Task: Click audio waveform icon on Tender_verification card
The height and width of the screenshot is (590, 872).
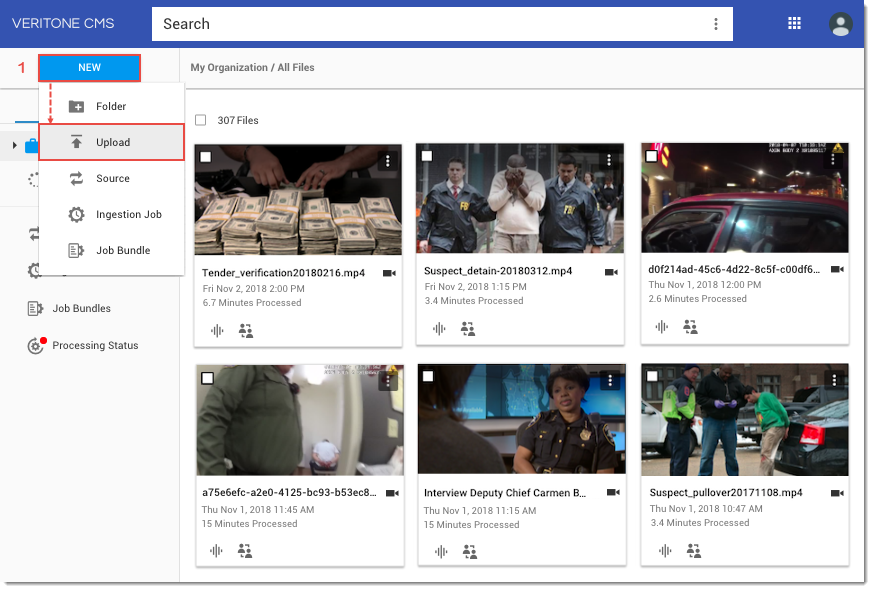Action: pyautogui.click(x=217, y=329)
